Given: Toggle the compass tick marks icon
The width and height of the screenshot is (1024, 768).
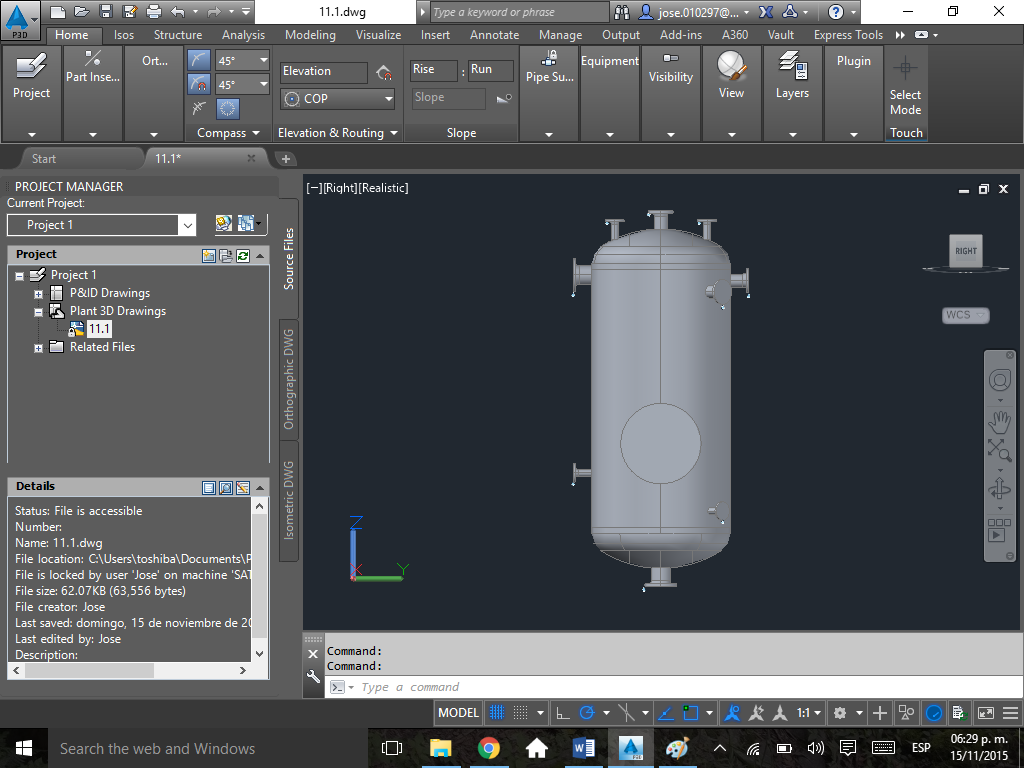Looking at the screenshot, I should pyautogui.click(x=199, y=108).
